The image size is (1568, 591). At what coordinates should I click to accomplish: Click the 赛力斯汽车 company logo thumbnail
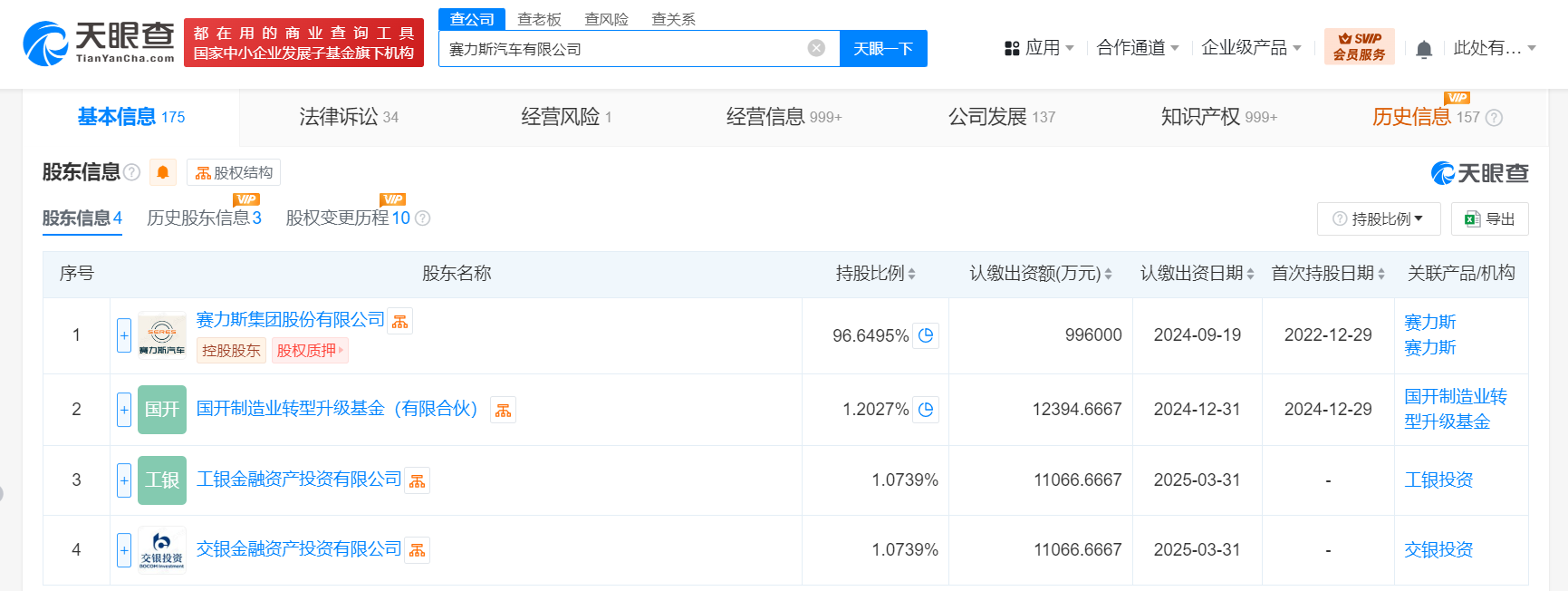[162, 335]
